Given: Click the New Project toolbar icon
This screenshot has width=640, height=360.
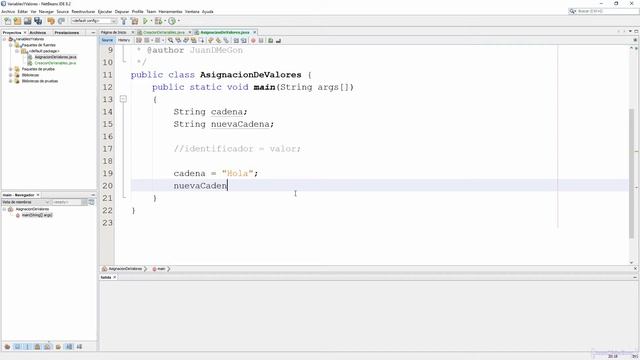Looking at the screenshot, I should click(x=17, y=21).
